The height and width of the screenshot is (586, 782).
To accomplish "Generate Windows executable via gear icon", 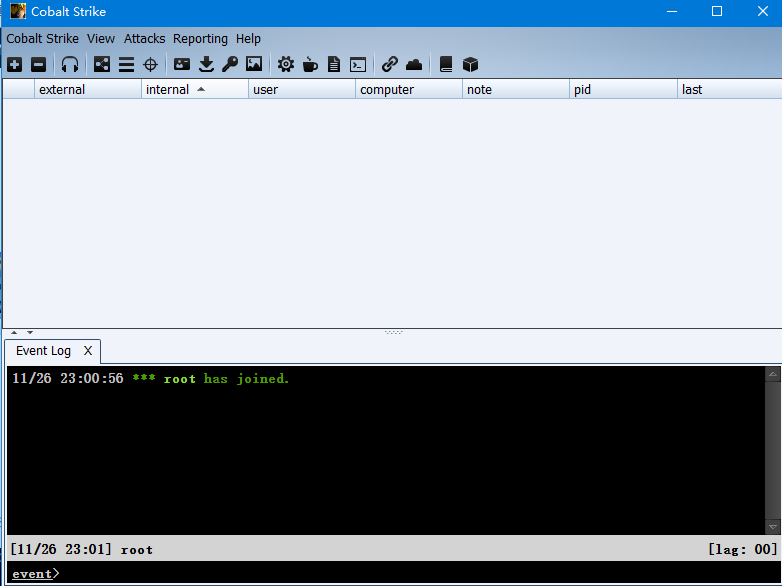I will coord(286,64).
